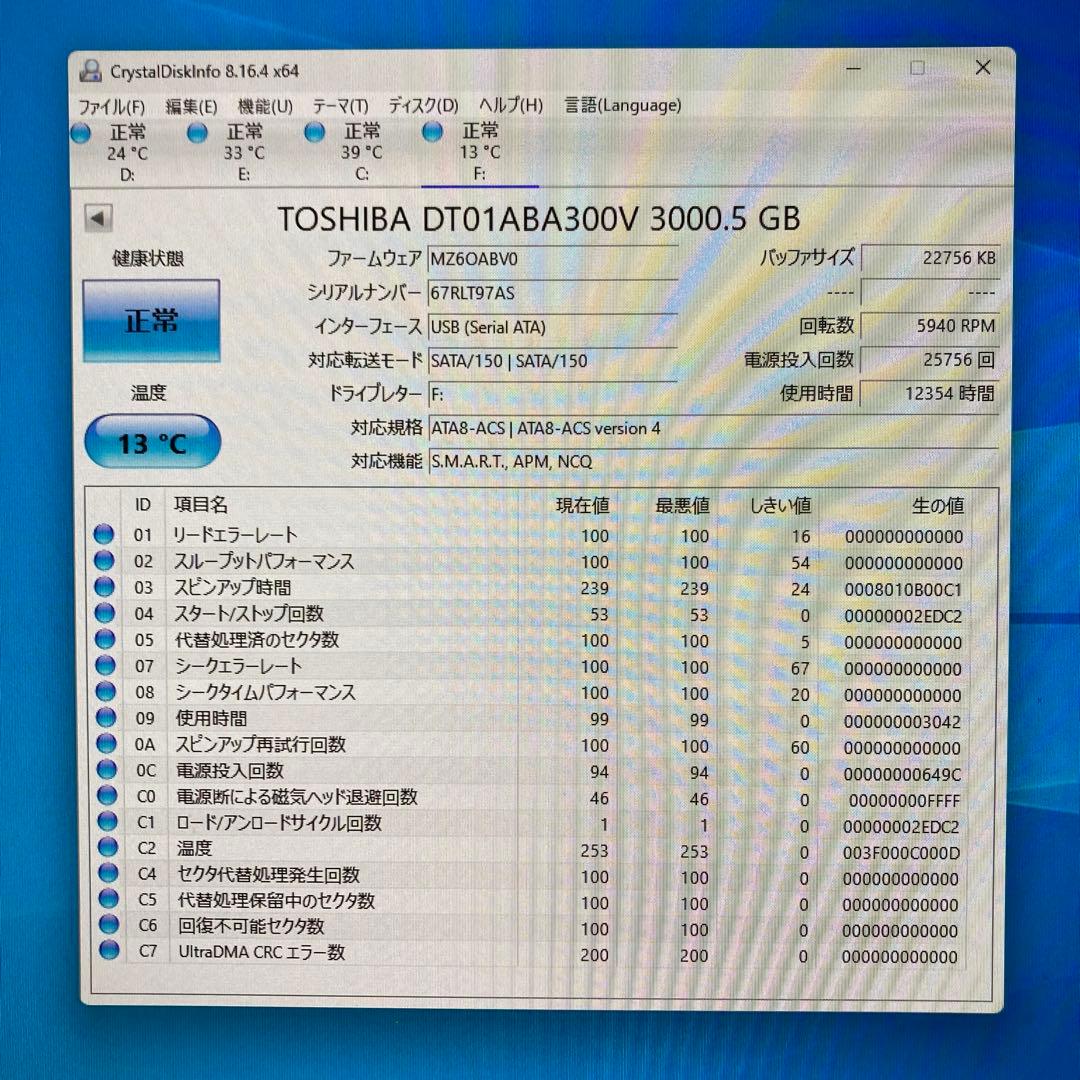
Task: Click status orb for row 07 seek error rate
Action: click(105, 665)
